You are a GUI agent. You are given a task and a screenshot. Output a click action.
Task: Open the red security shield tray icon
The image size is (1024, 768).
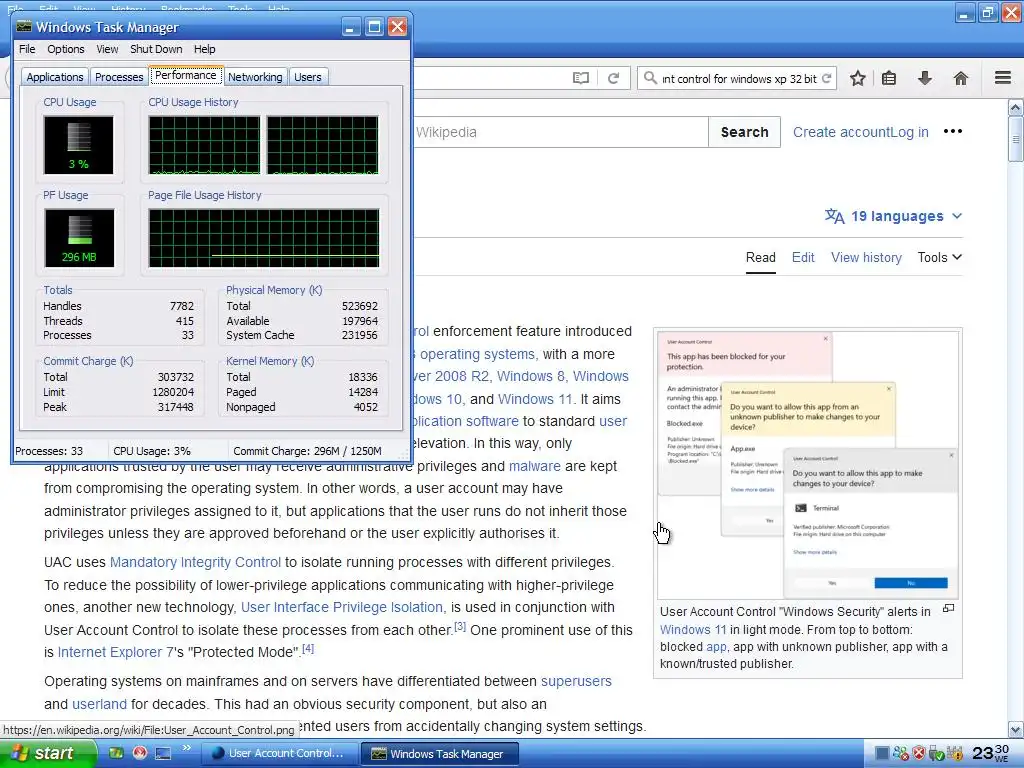pos(919,754)
